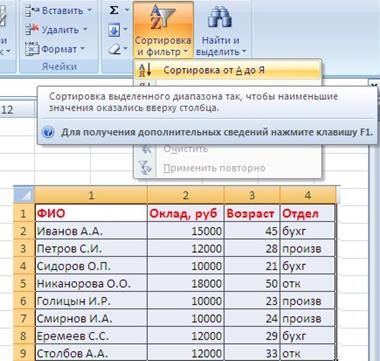Select row header 1

click(x=24, y=213)
